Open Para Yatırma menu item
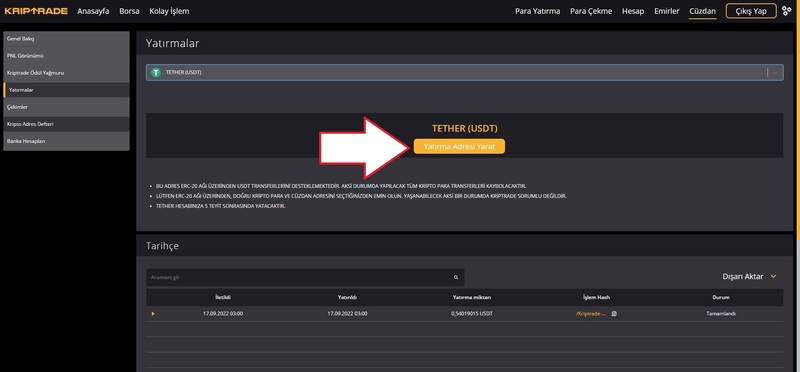The image size is (800, 372). pyautogui.click(x=537, y=11)
